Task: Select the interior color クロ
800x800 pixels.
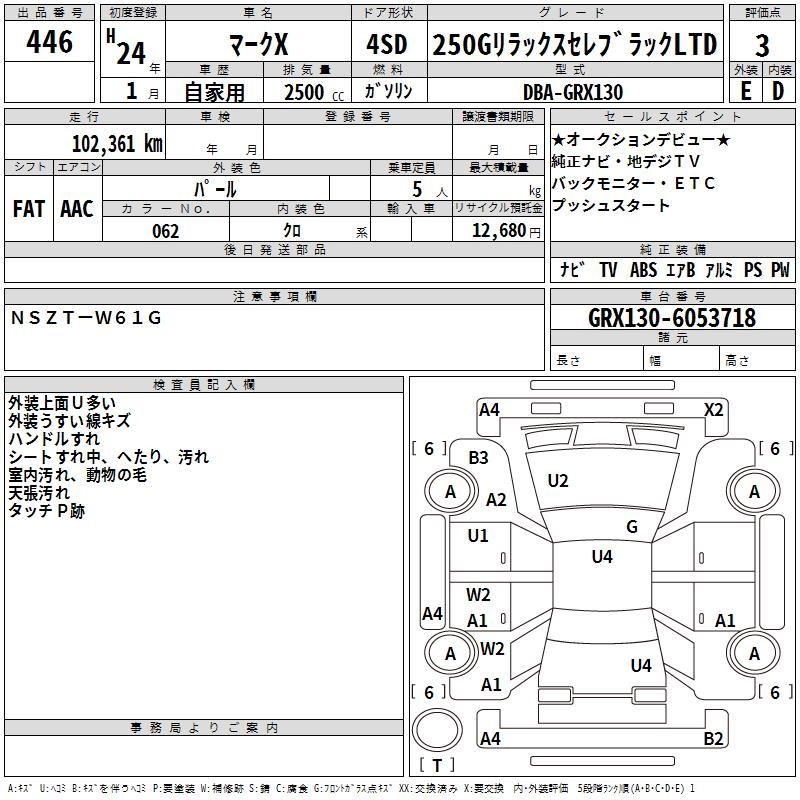Action: click(x=292, y=231)
